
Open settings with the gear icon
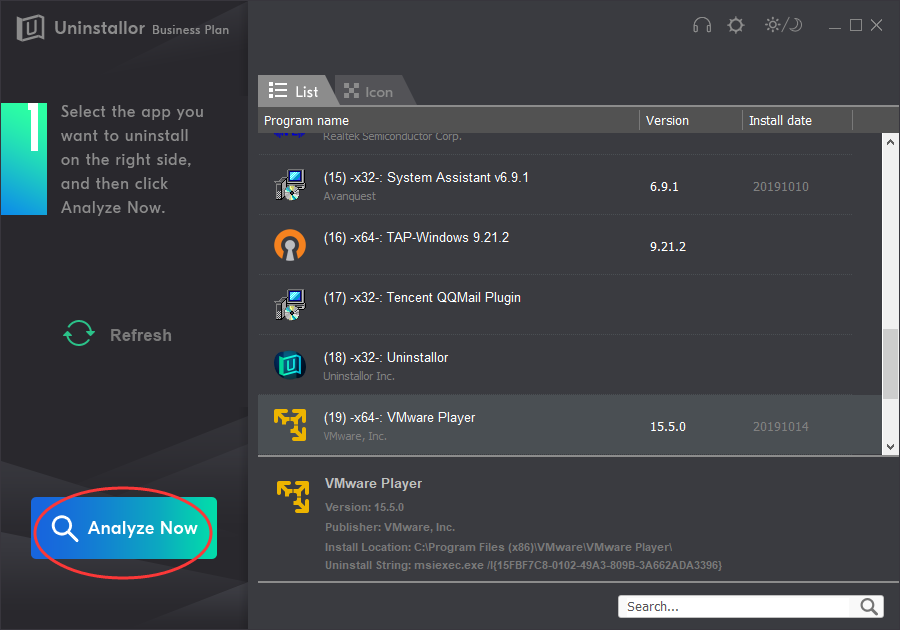click(x=735, y=25)
